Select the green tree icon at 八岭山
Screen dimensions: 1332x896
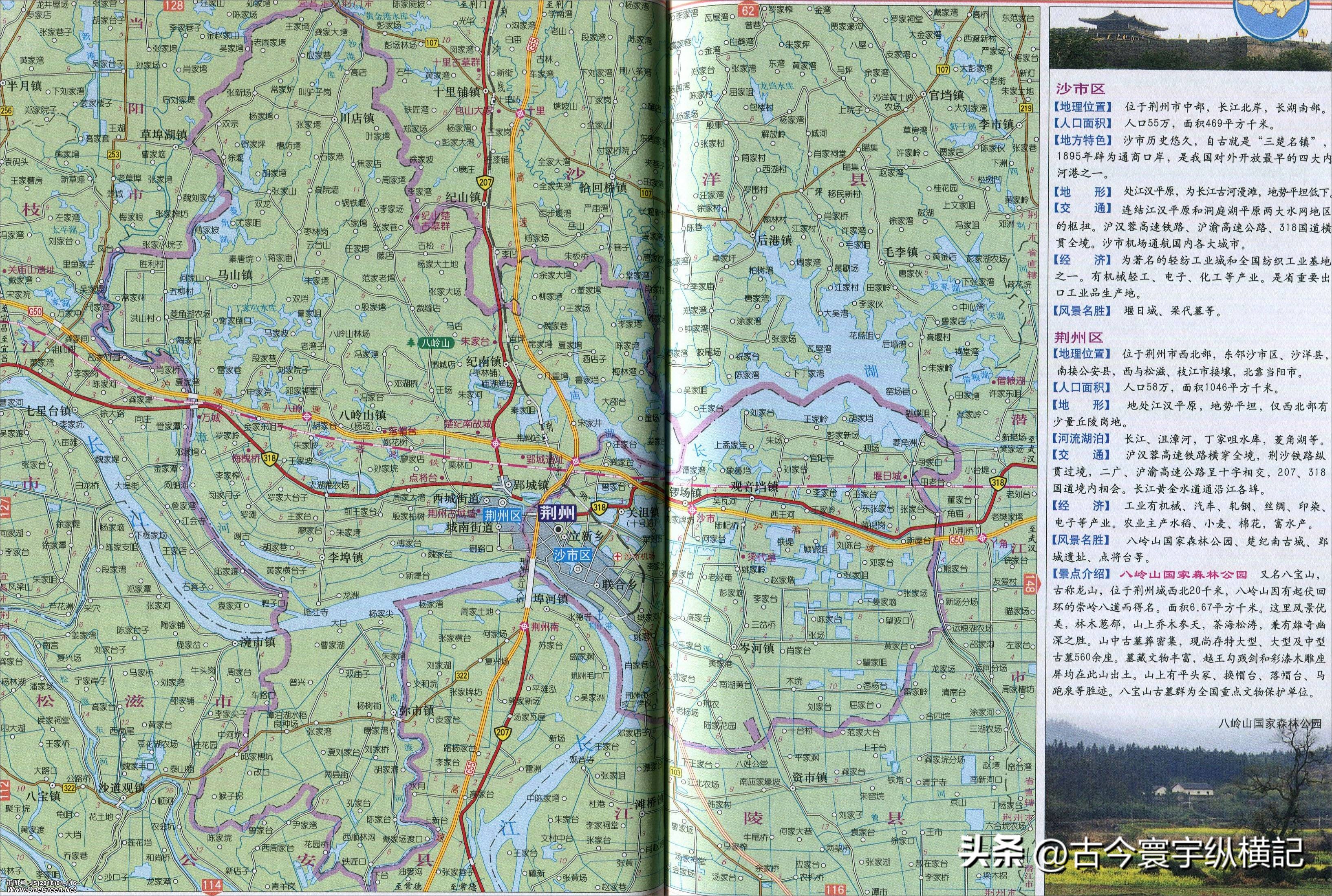tap(411, 343)
